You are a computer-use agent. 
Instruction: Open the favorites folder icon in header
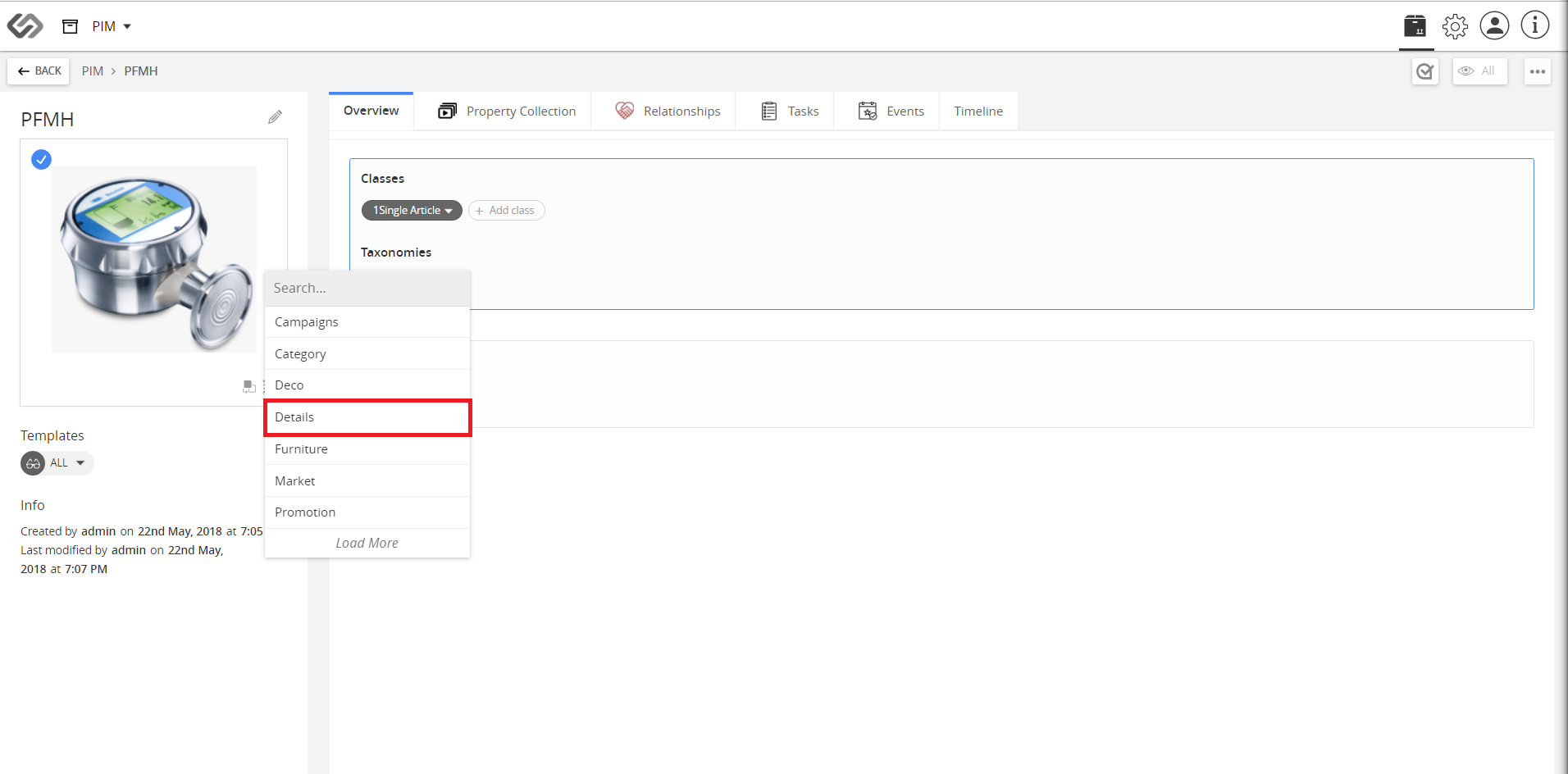tap(1415, 26)
